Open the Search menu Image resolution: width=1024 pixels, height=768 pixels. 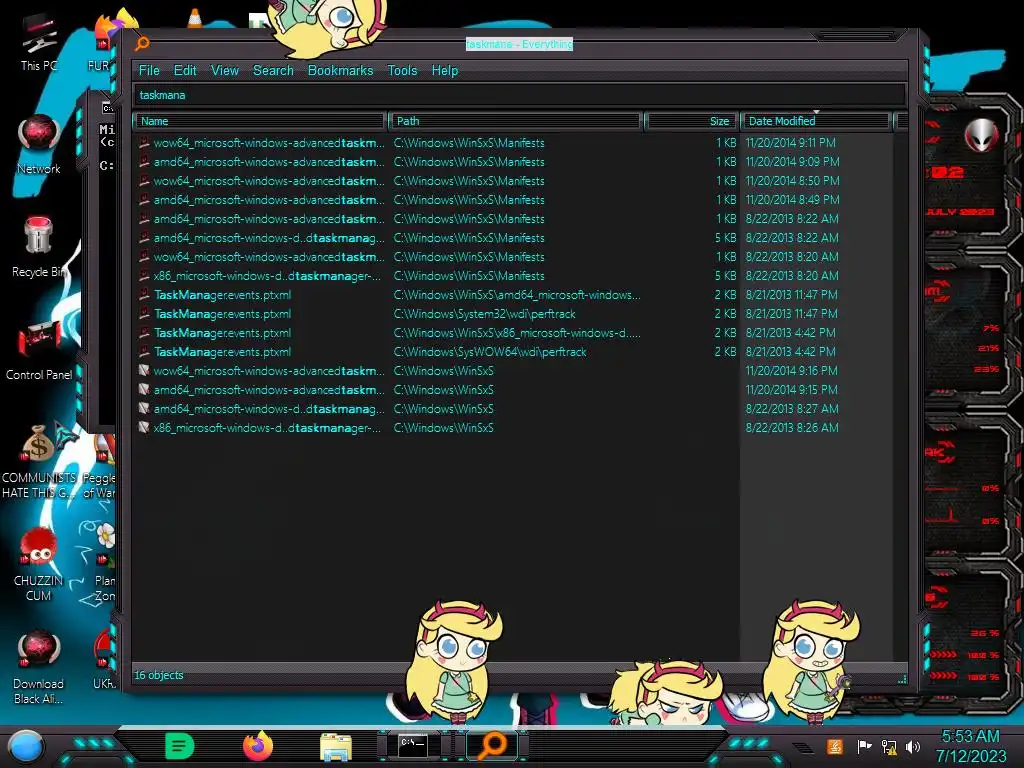tap(273, 71)
